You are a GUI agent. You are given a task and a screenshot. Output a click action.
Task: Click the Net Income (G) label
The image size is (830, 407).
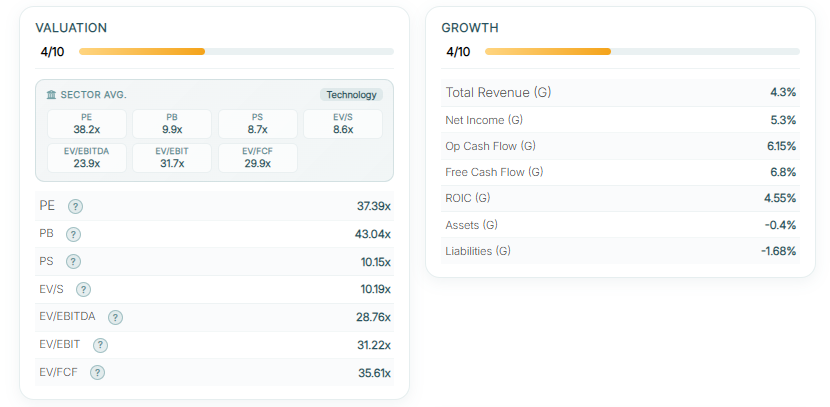click(x=484, y=120)
